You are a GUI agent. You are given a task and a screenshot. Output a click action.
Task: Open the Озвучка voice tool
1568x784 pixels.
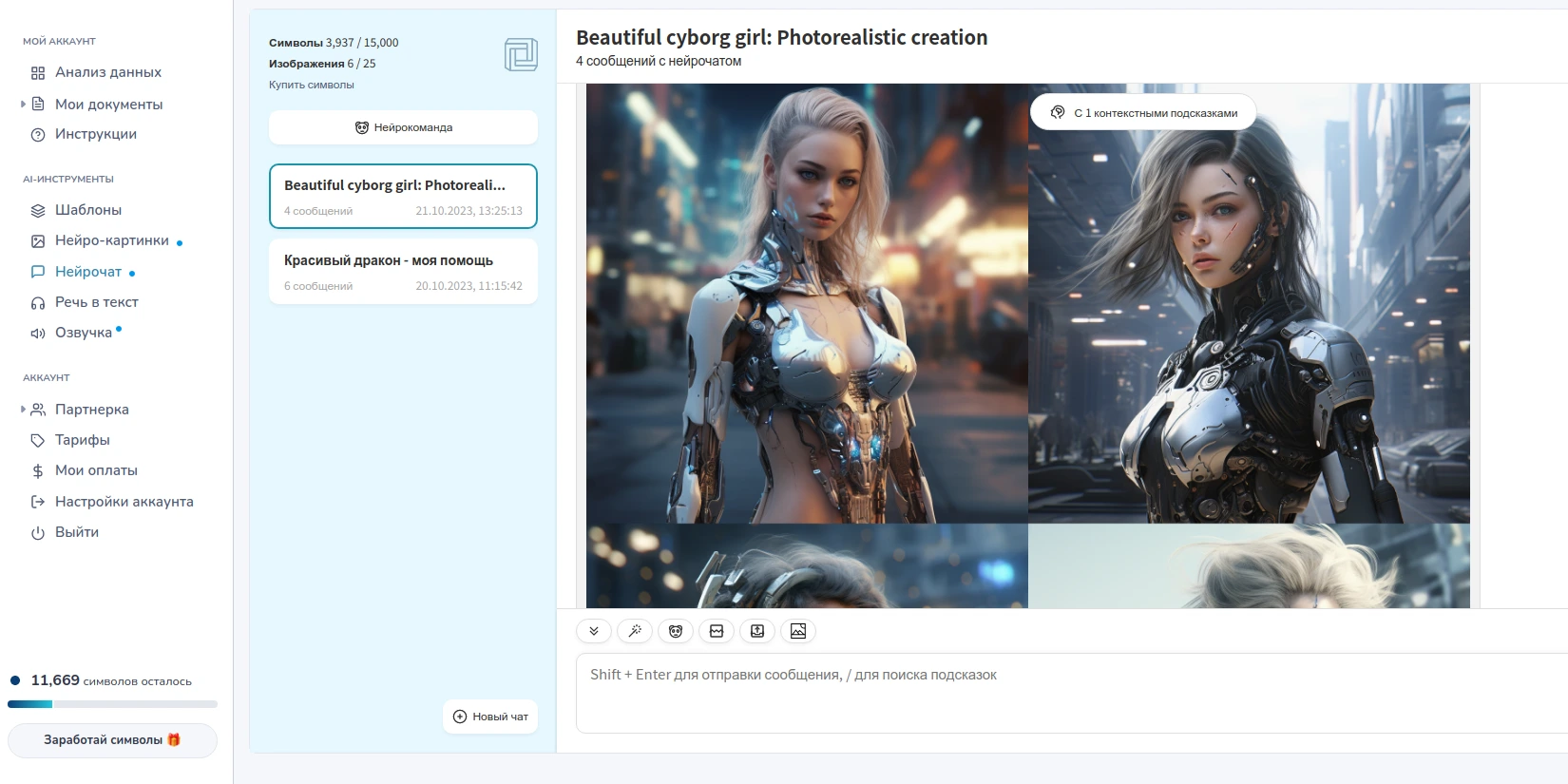coord(84,333)
